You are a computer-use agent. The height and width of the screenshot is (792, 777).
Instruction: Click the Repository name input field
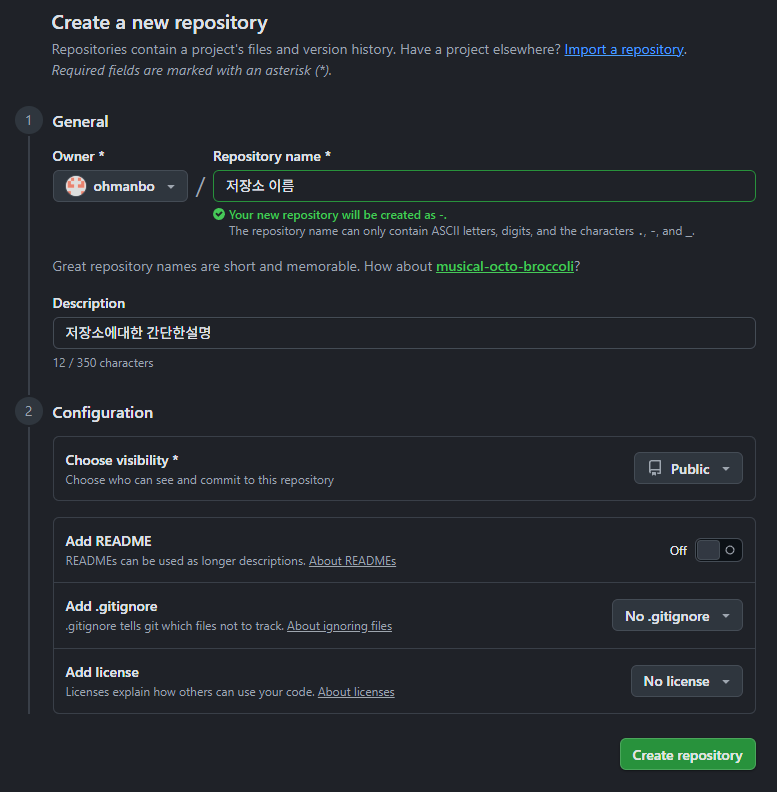(x=484, y=186)
